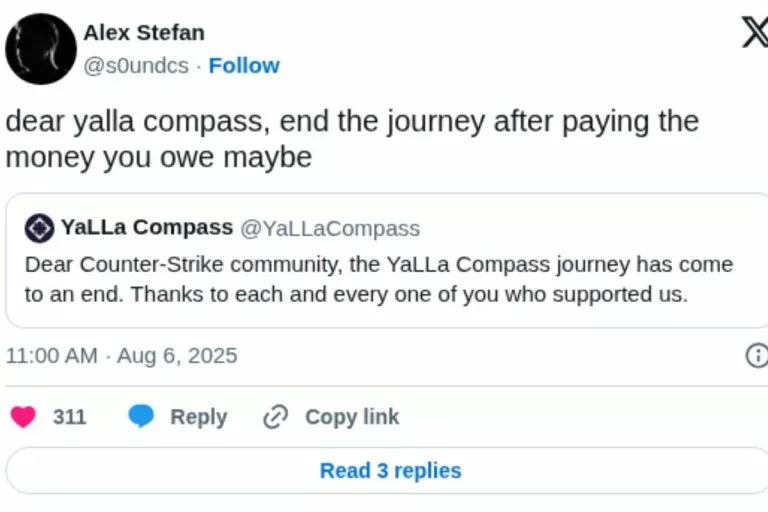
Task: Click the Copy link text
Action: tap(352, 417)
